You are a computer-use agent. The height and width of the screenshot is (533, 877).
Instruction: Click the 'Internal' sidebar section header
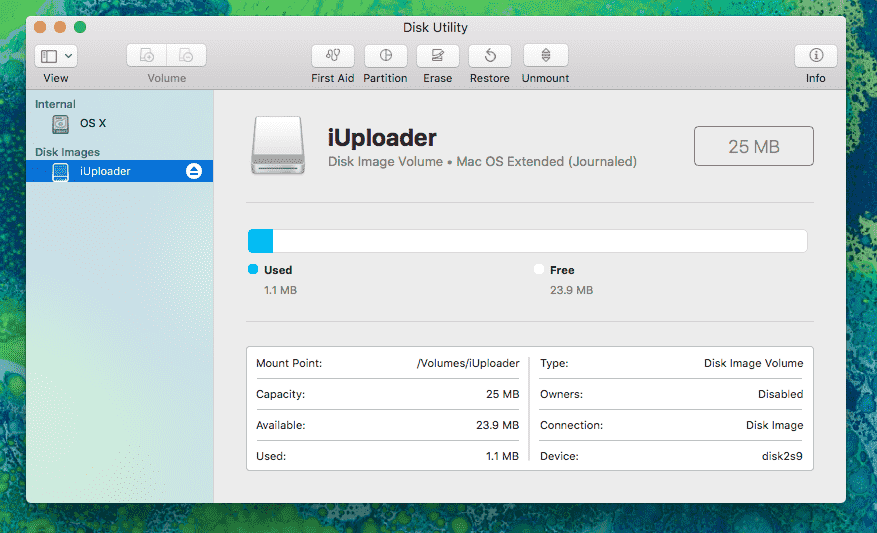click(55, 104)
